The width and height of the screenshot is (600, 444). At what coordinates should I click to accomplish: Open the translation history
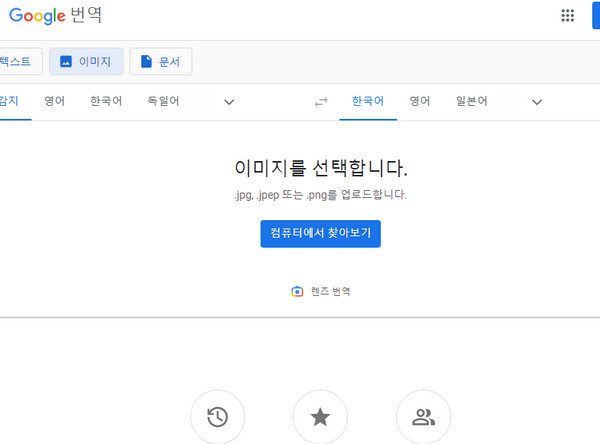[217, 417]
